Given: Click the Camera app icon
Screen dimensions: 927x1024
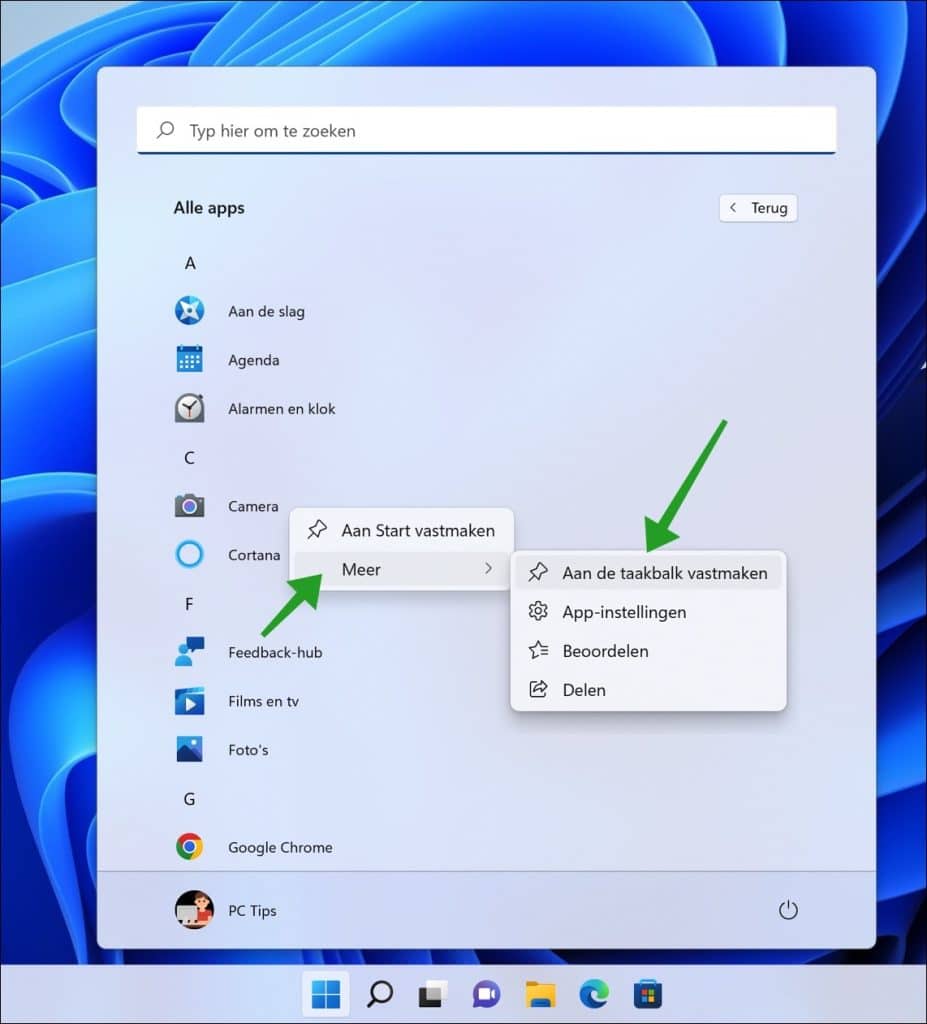Looking at the screenshot, I should pyautogui.click(x=189, y=506).
